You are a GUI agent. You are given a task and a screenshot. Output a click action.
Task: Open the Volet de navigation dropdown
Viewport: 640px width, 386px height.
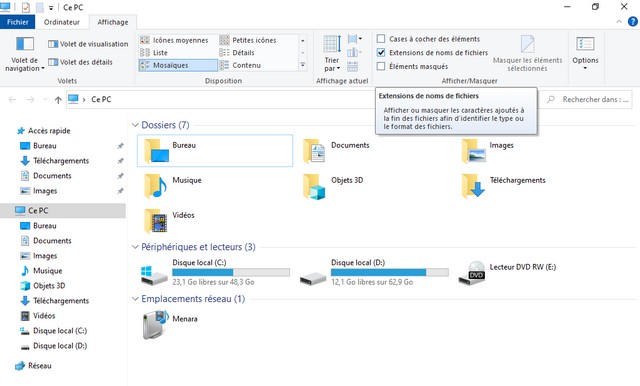point(24,54)
